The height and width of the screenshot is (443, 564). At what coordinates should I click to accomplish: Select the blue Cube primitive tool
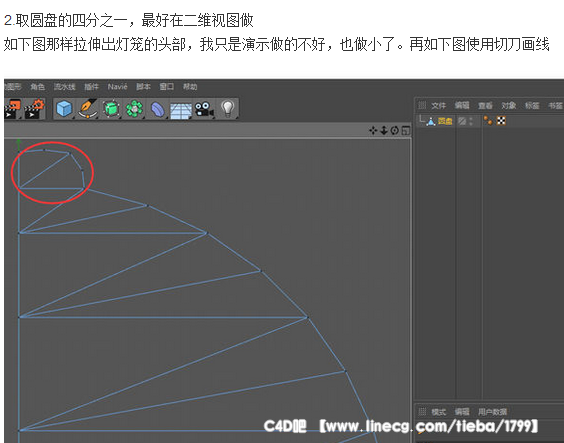tap(64, 109)
